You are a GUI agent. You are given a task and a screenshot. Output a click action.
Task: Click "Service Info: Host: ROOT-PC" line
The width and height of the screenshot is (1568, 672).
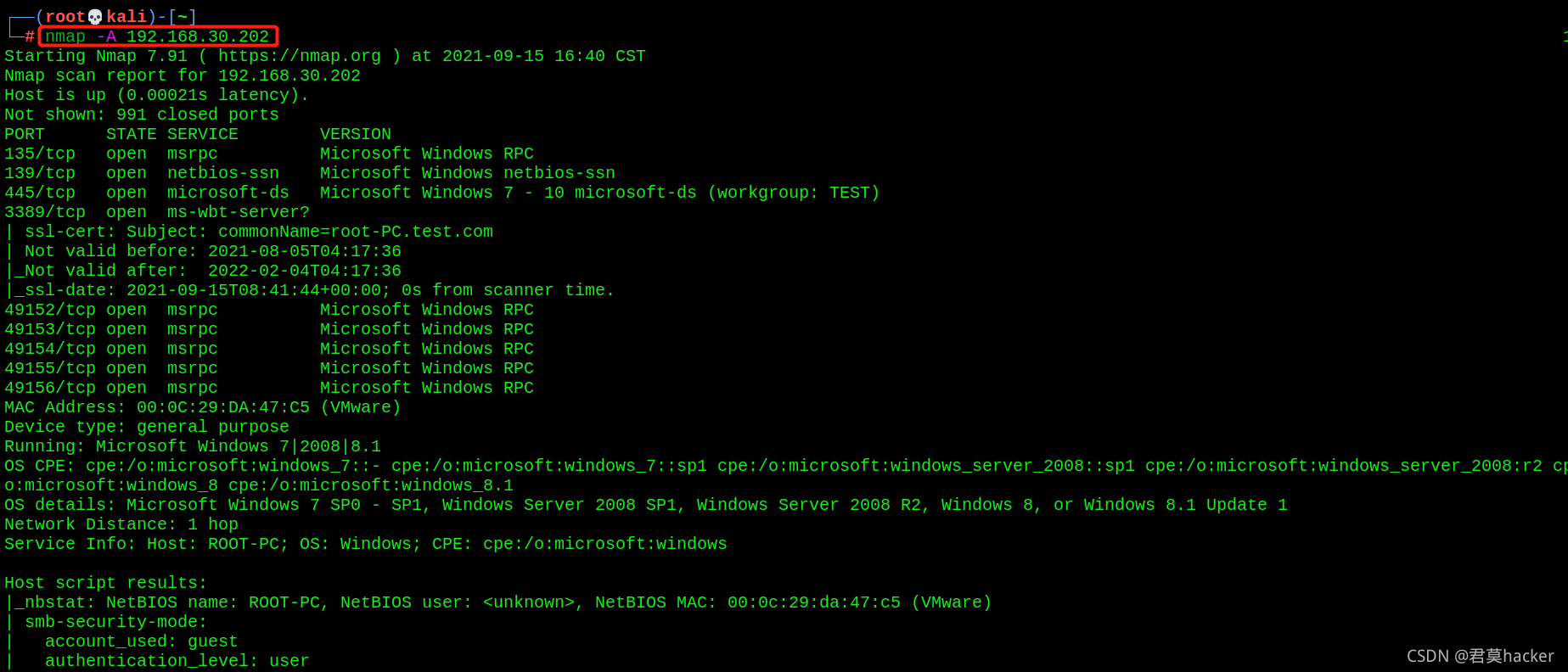point(366,544)
